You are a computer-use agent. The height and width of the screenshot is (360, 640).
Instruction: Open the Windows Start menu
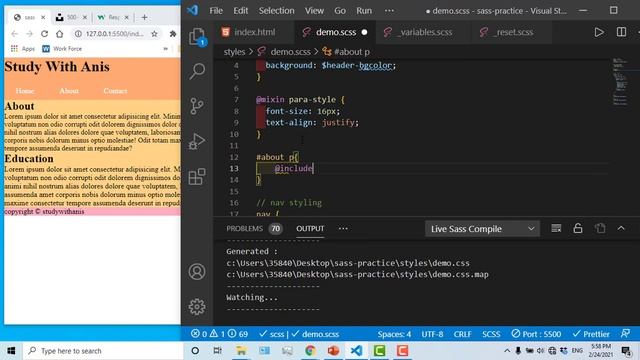pyautogui.click(x=11, y=351)
